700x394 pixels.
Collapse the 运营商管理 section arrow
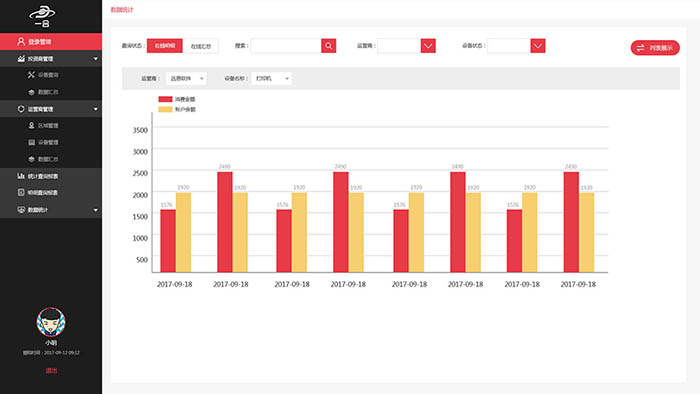pyautogui.click(x=96, y=109)
